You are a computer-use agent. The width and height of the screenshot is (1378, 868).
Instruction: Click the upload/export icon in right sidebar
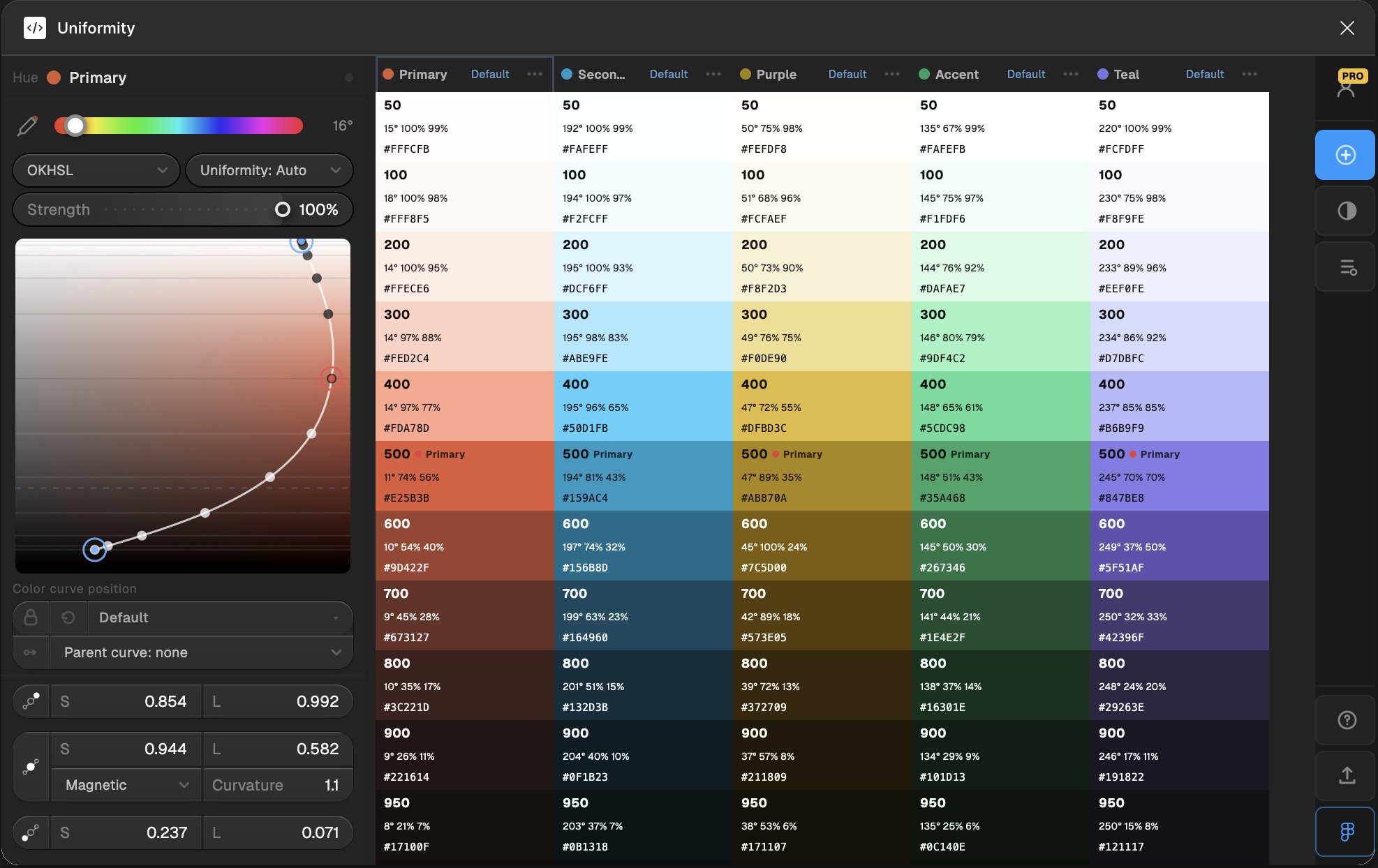[1346, 775]
